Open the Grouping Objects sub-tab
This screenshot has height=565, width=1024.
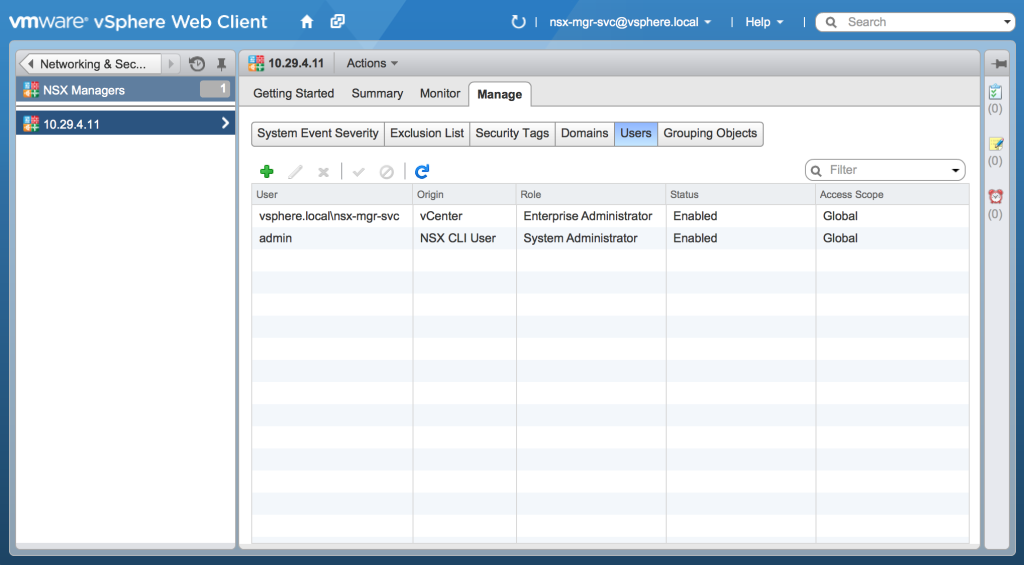pyautogui.click(x=710, y=133)
